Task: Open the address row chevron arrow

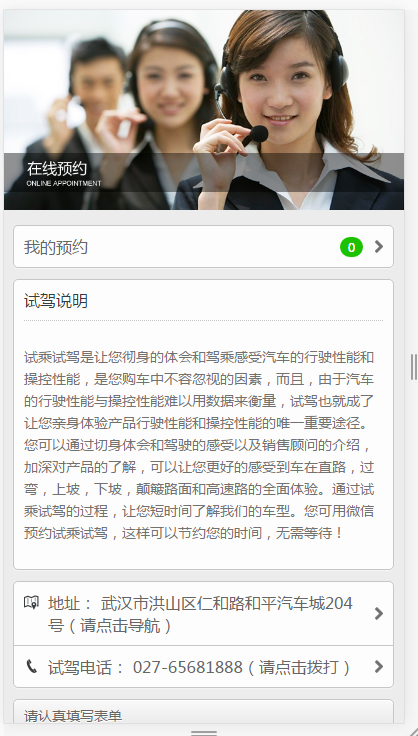Action: [x=379, y=613]
